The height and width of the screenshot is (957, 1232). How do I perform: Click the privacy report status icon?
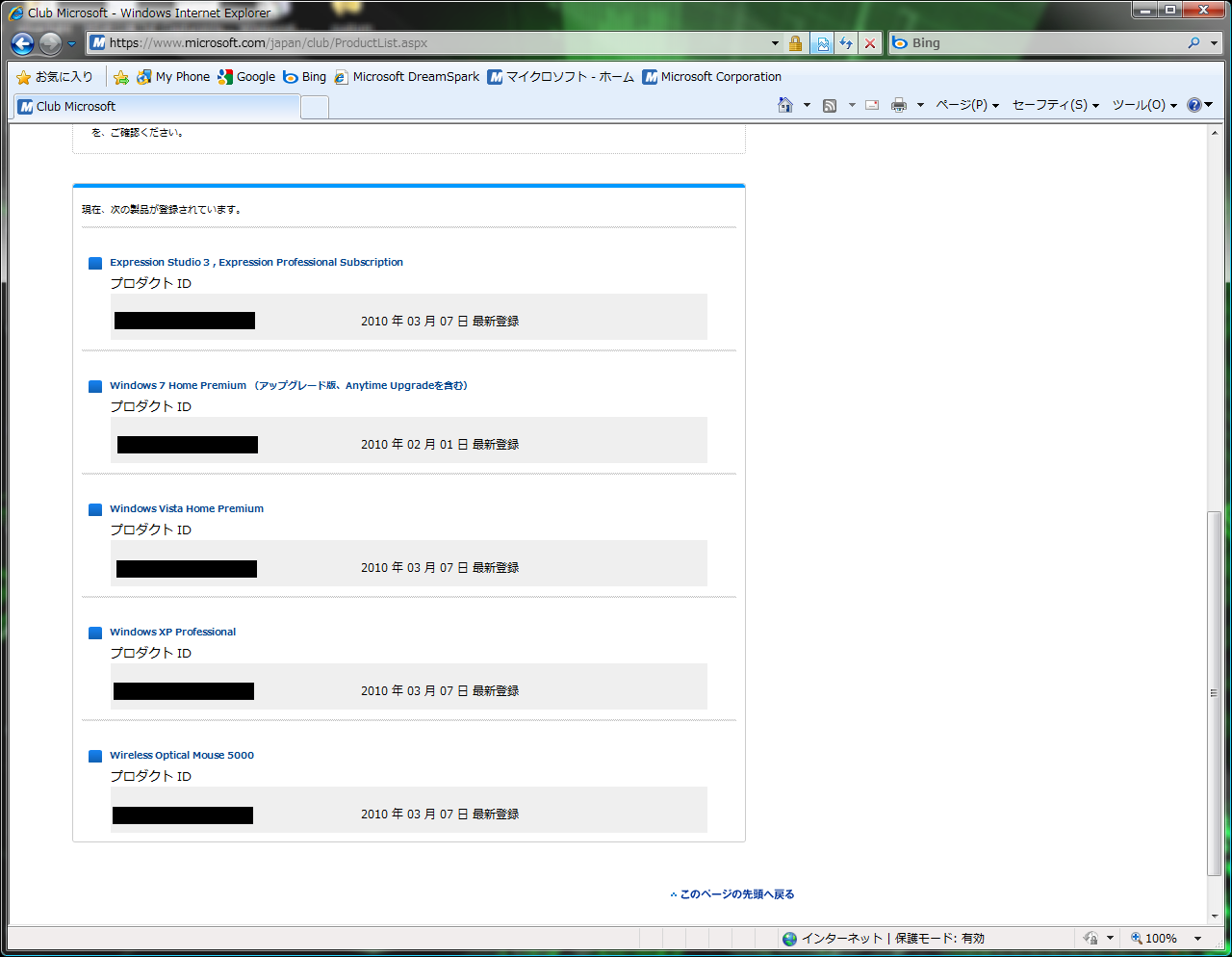click(1091, 939)
